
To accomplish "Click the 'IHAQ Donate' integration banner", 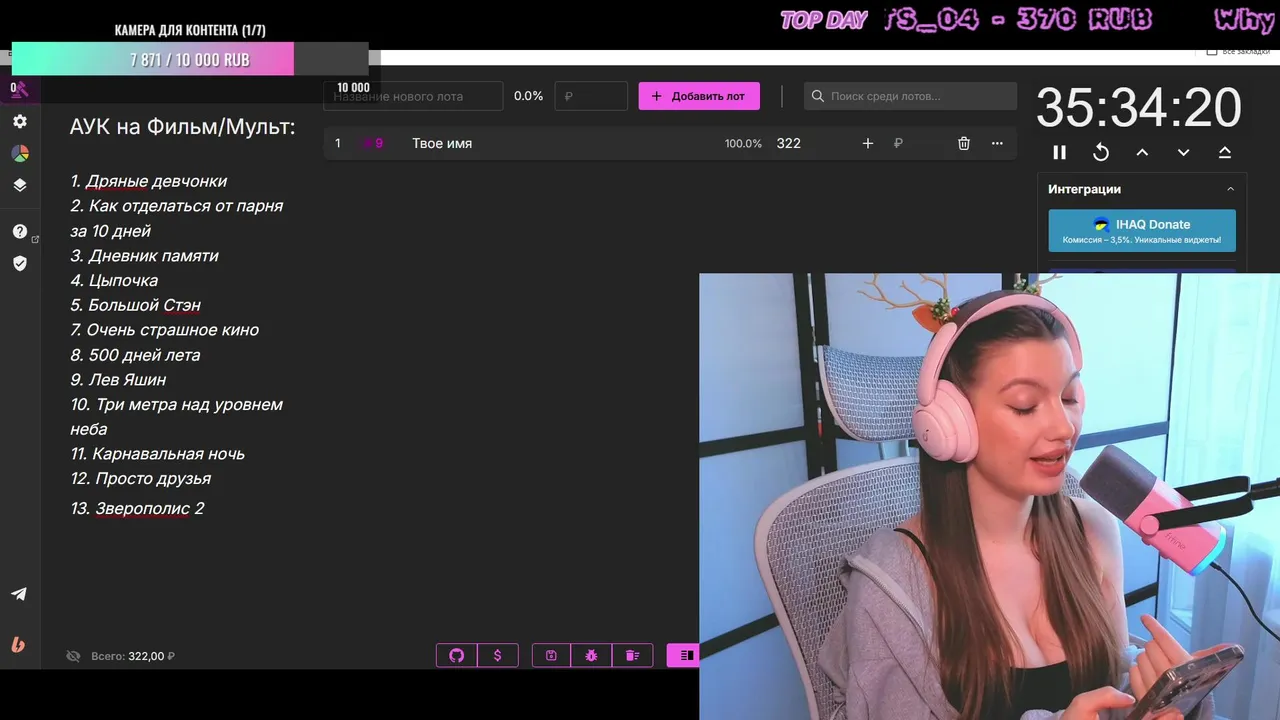I will pyautogui.click(x=1142, y=230).
